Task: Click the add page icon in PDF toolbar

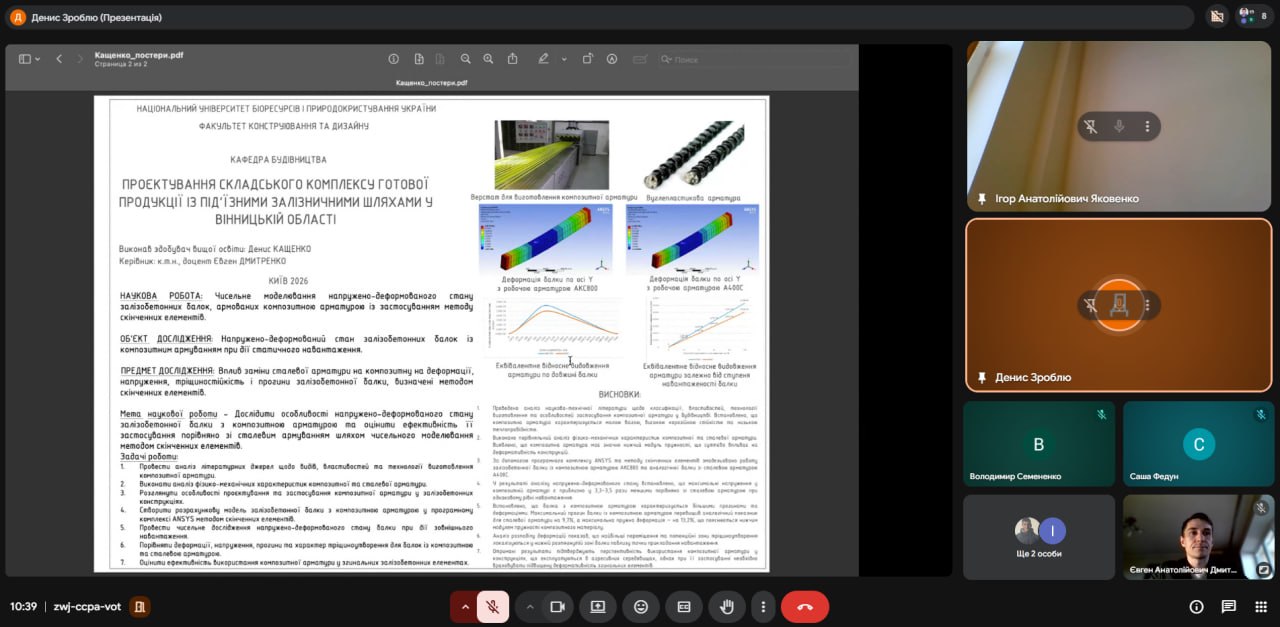Action: 419,59
